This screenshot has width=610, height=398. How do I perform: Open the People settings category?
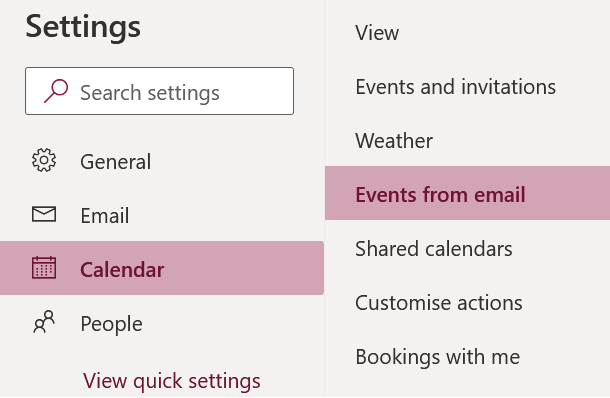pos(111,324)
